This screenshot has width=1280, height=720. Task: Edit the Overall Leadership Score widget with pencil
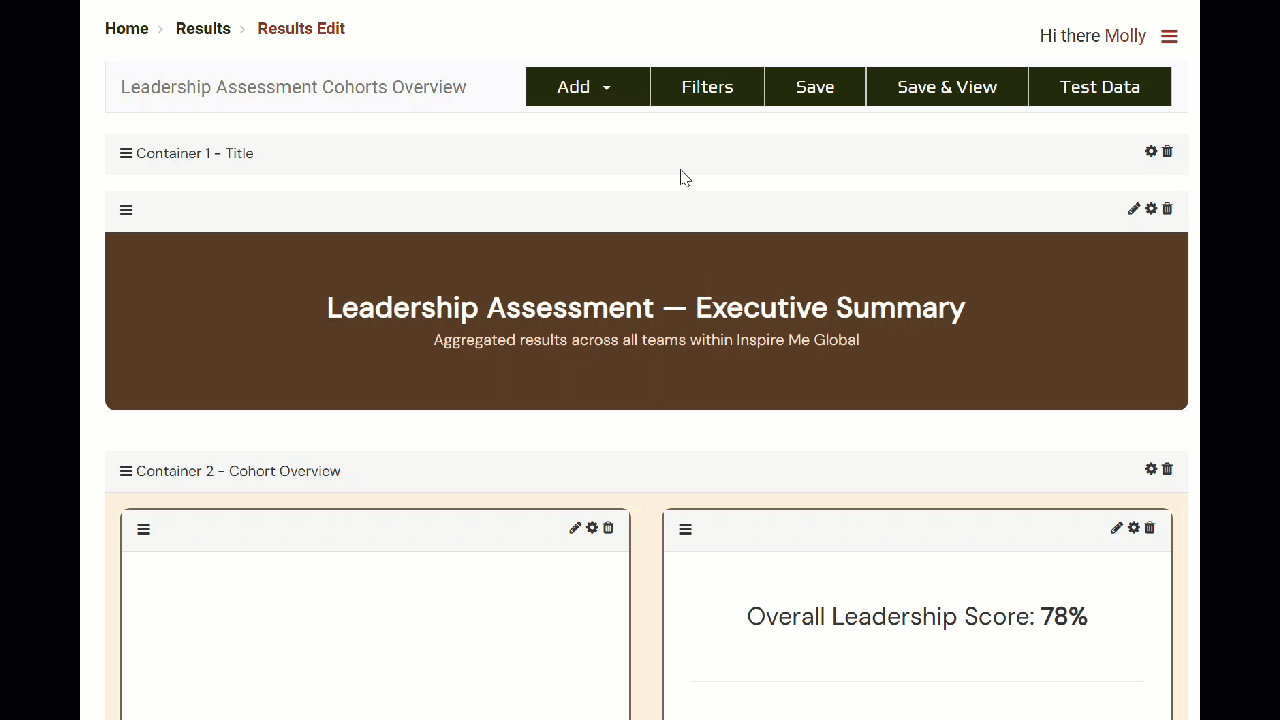(x=1117, y=528)
